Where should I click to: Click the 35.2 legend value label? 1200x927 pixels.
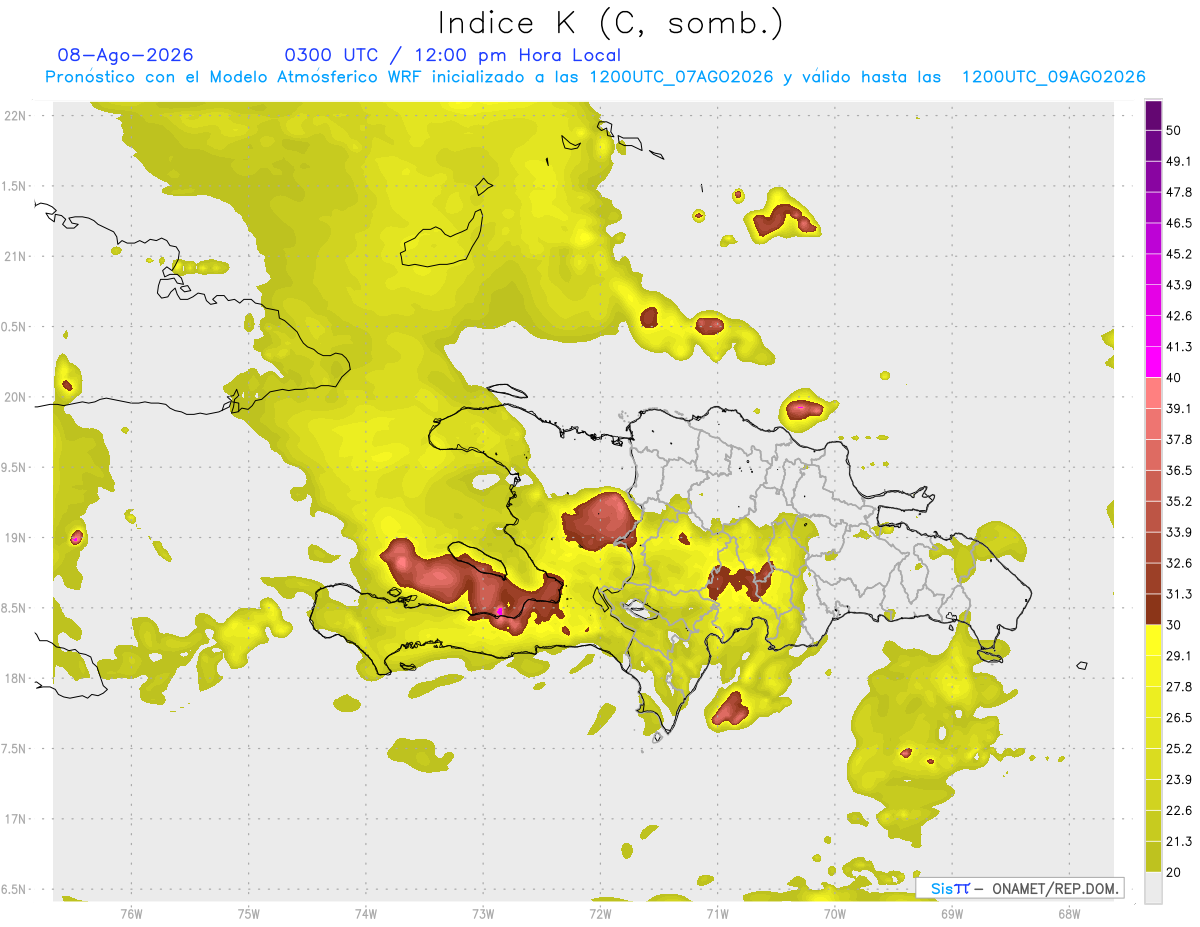[1180, 501]
